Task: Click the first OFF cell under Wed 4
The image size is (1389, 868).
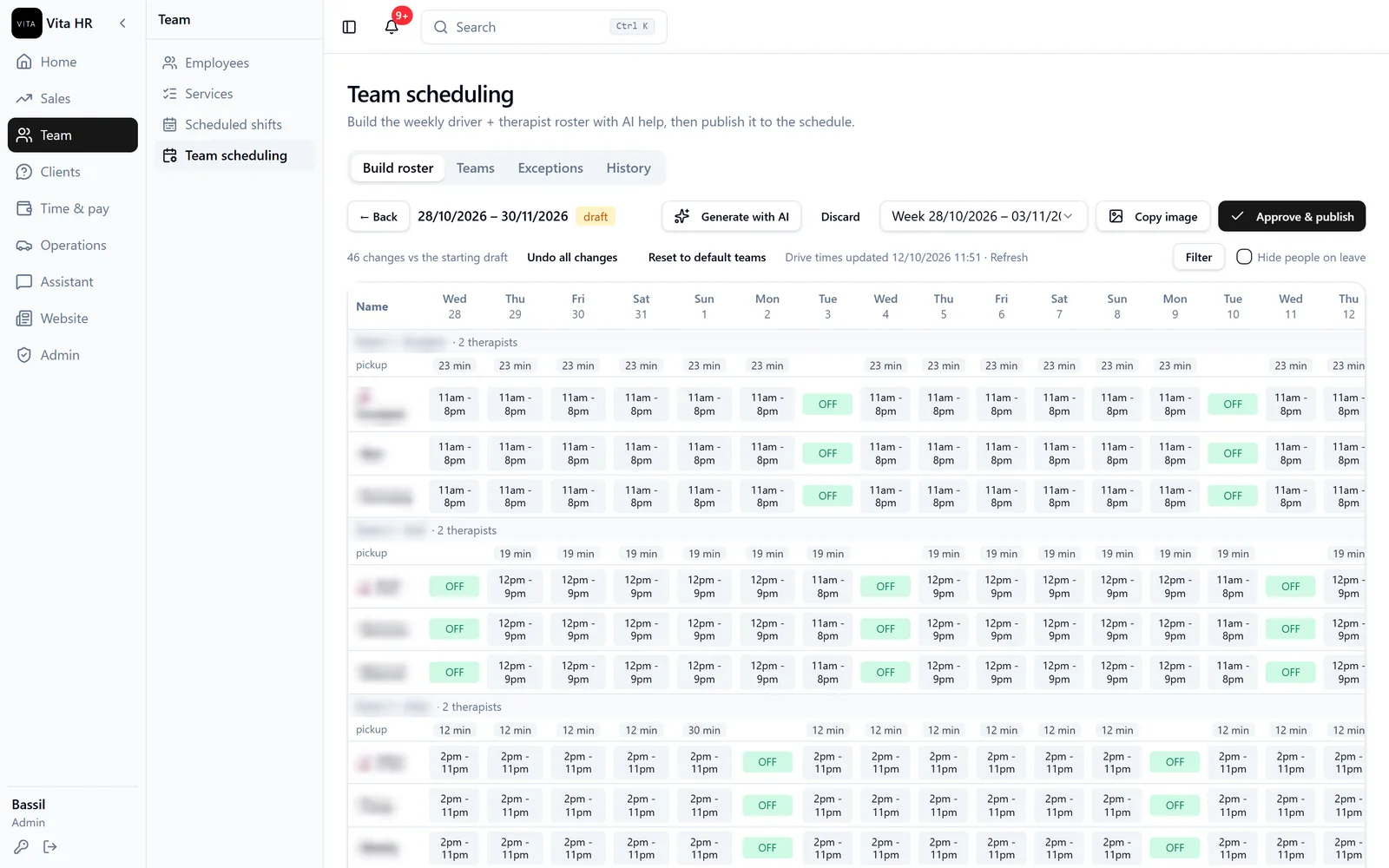Action: pos(885,587)
